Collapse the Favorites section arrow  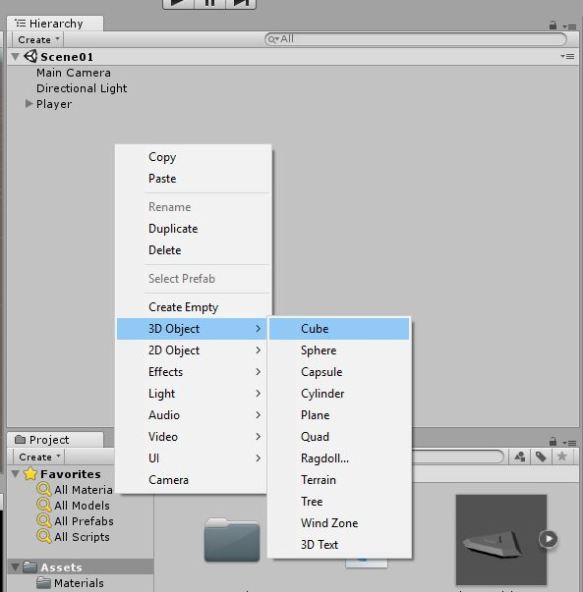coord(15,474)
